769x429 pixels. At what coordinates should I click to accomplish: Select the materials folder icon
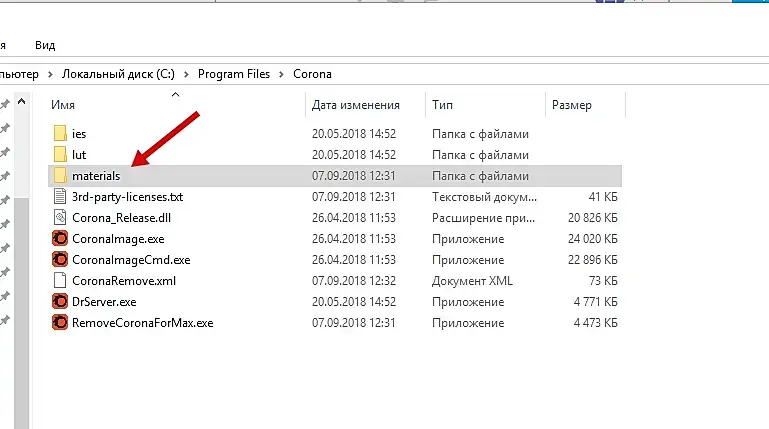click(x=60, y=176)
